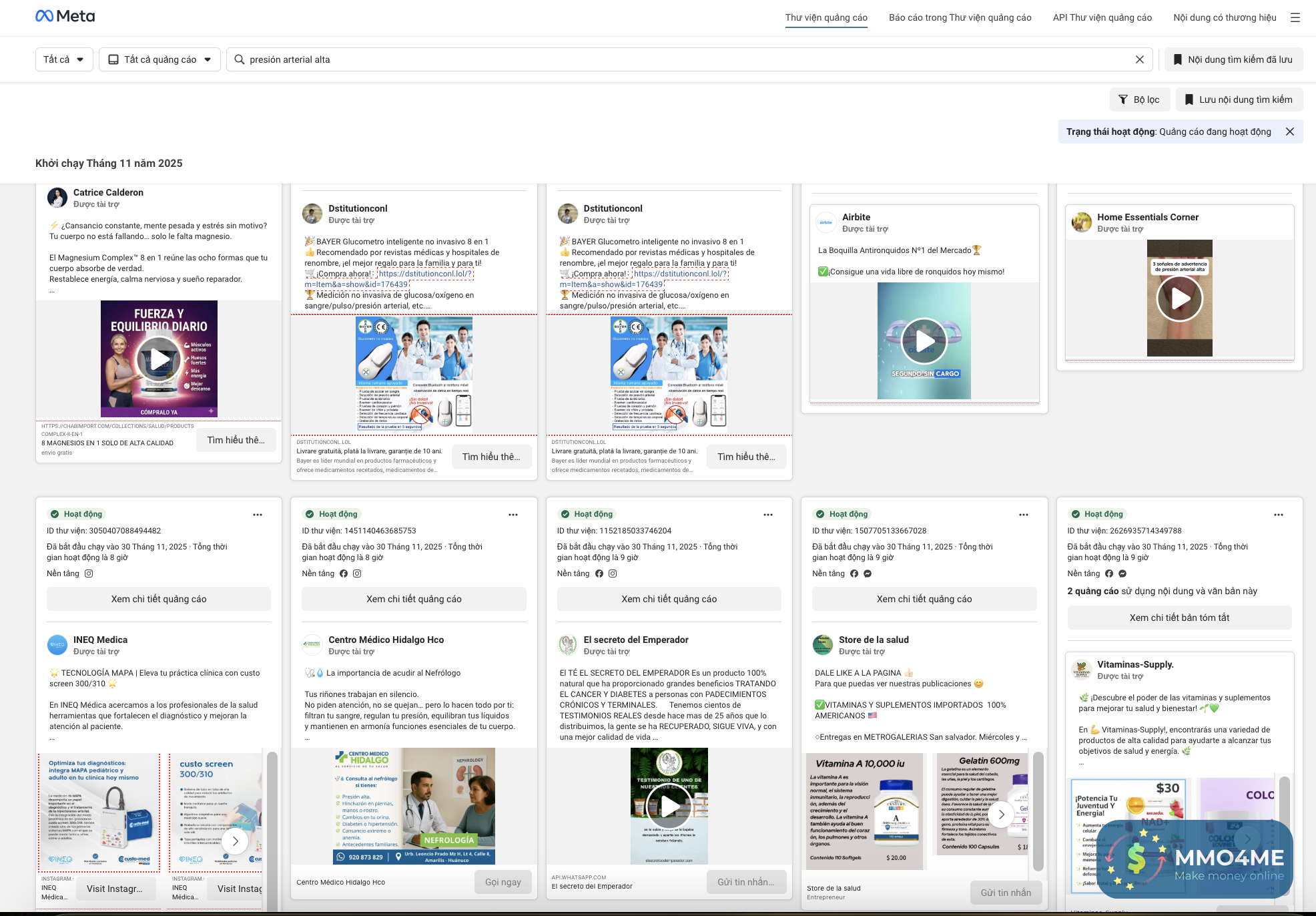Click the Bộ lọc filter button
The width and height of the screenshot is (1316, 916).
(x=1138, y=99)
